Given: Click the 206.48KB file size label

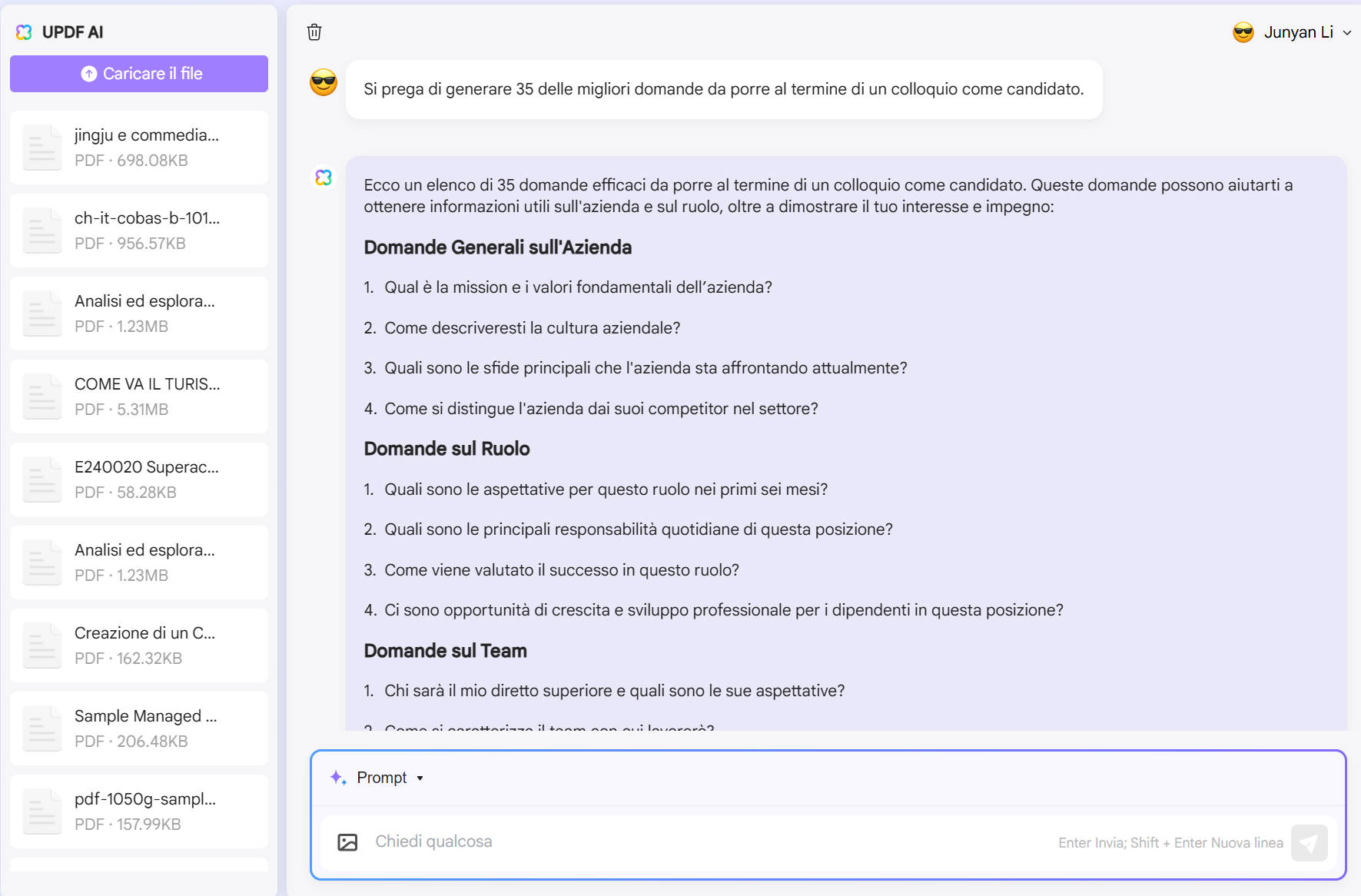Looking at the screenshot, I should tap(152, 742).
